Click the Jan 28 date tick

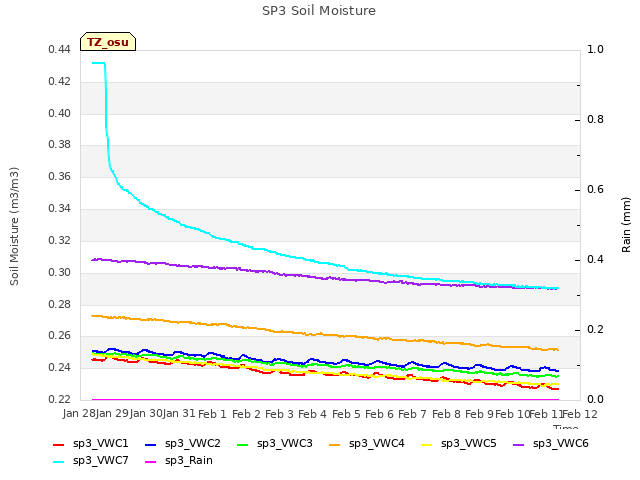pos(79,414)
